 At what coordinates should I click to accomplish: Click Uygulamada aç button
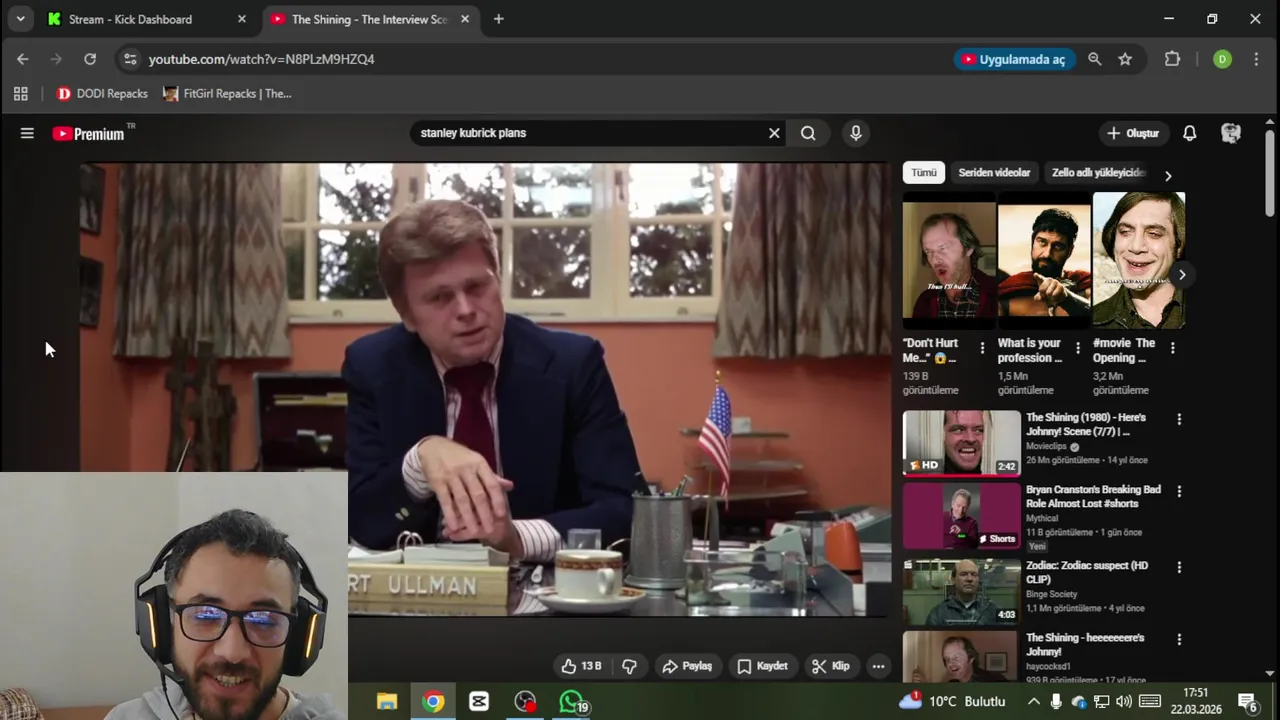tap(1014, 59)
